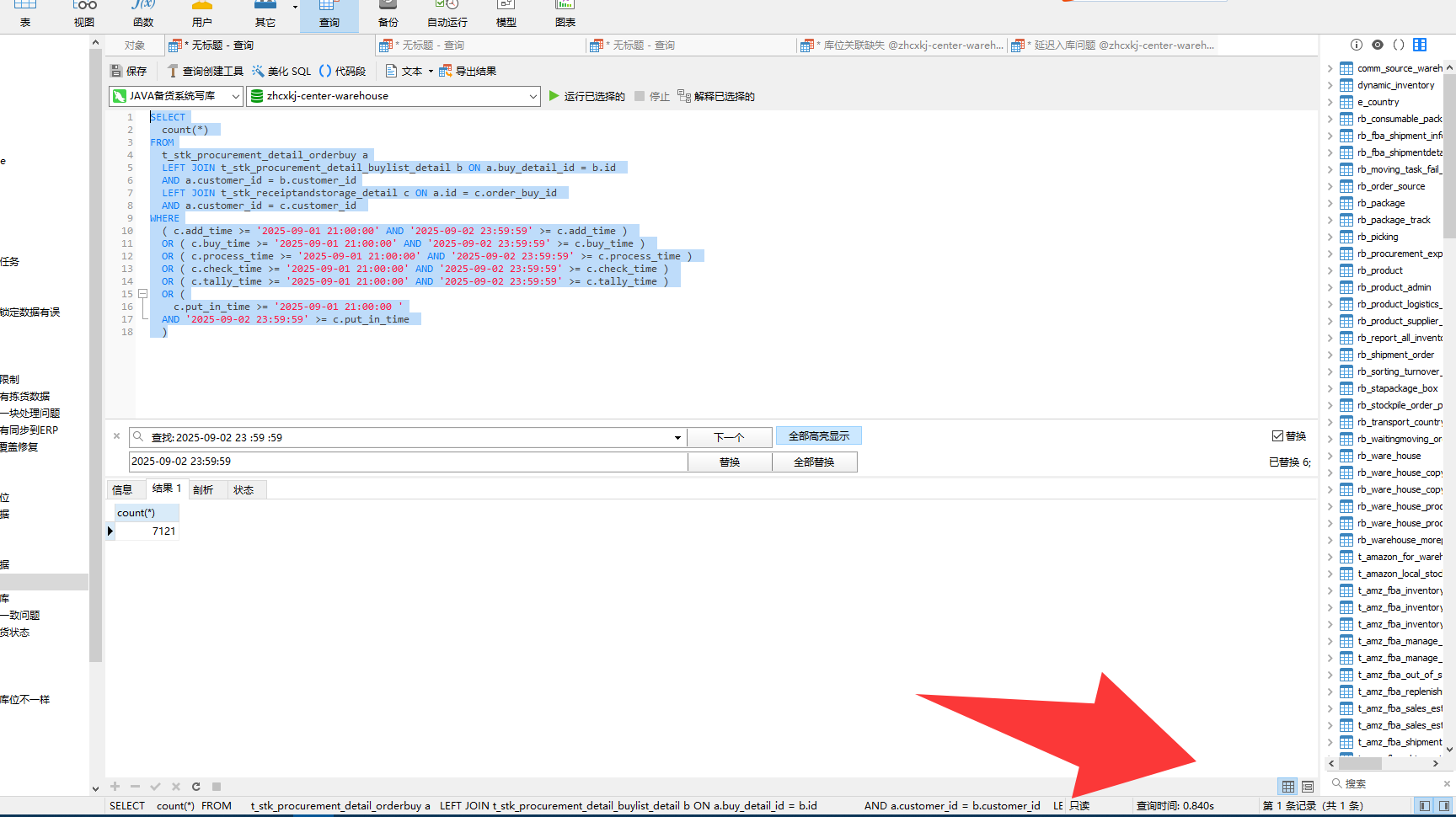
Task: Expand the e_country table node
Action: click(x=1330, y=102)
